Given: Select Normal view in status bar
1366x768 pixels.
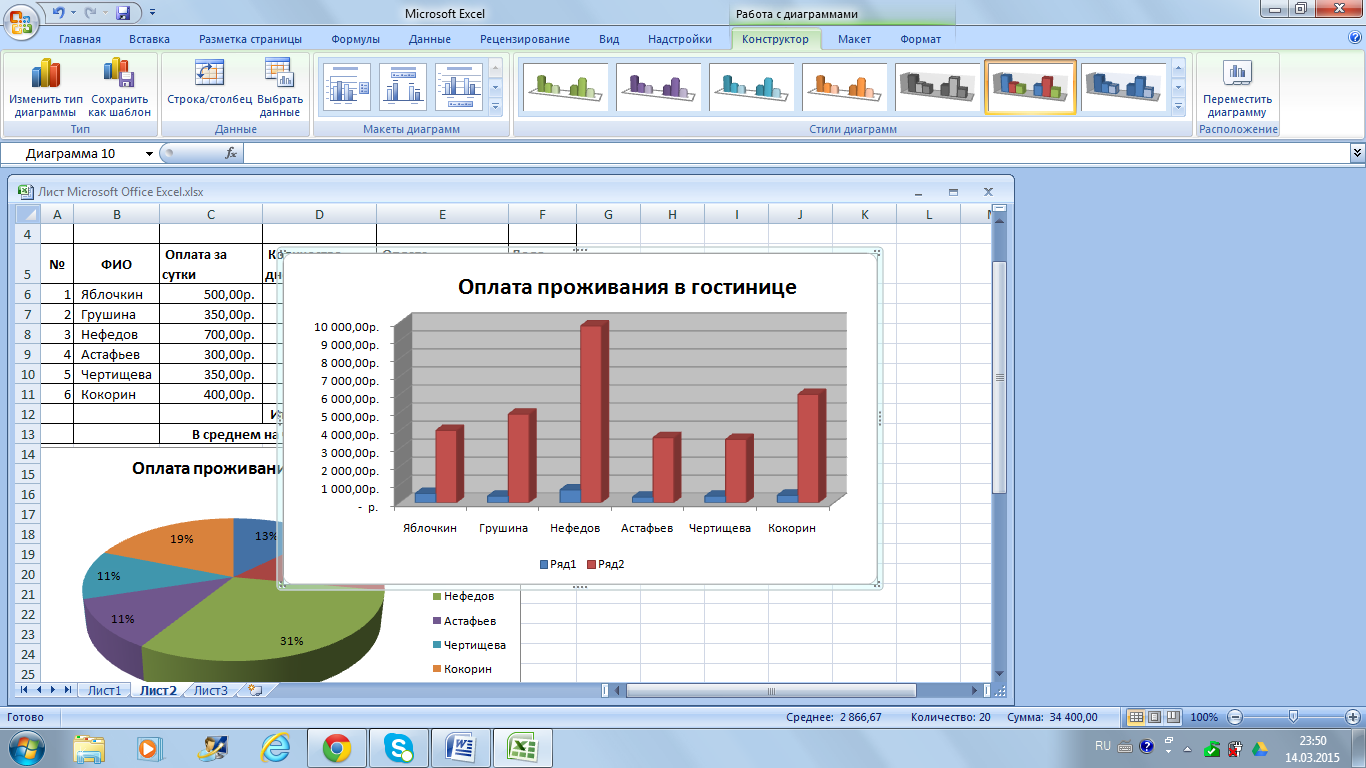Looking at the screenshot, I should (x=1136, y=717).
